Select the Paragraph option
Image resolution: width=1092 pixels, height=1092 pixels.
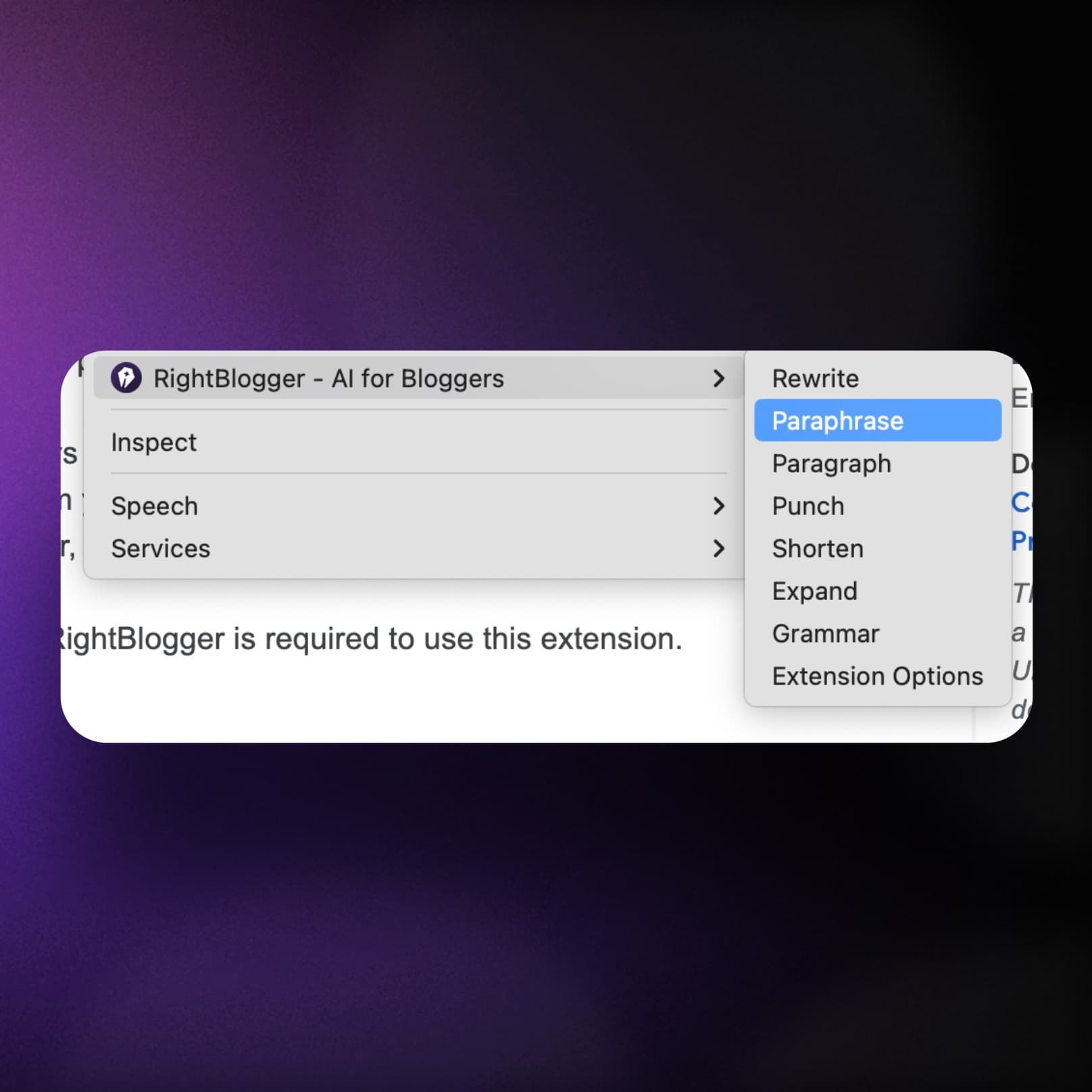tap(831, 464)
